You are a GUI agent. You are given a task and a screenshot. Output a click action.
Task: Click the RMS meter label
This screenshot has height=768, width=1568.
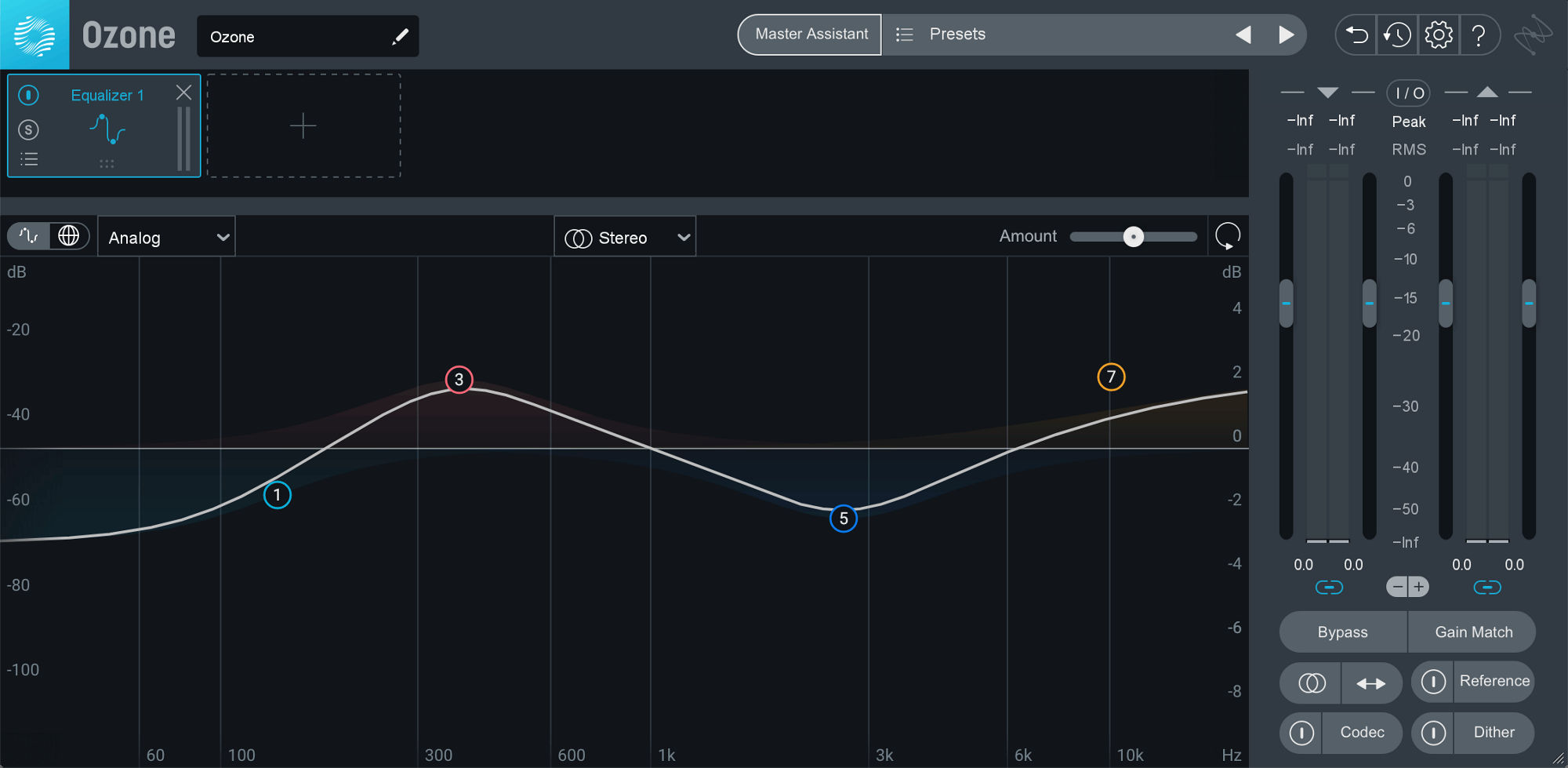coord(1409,149)
